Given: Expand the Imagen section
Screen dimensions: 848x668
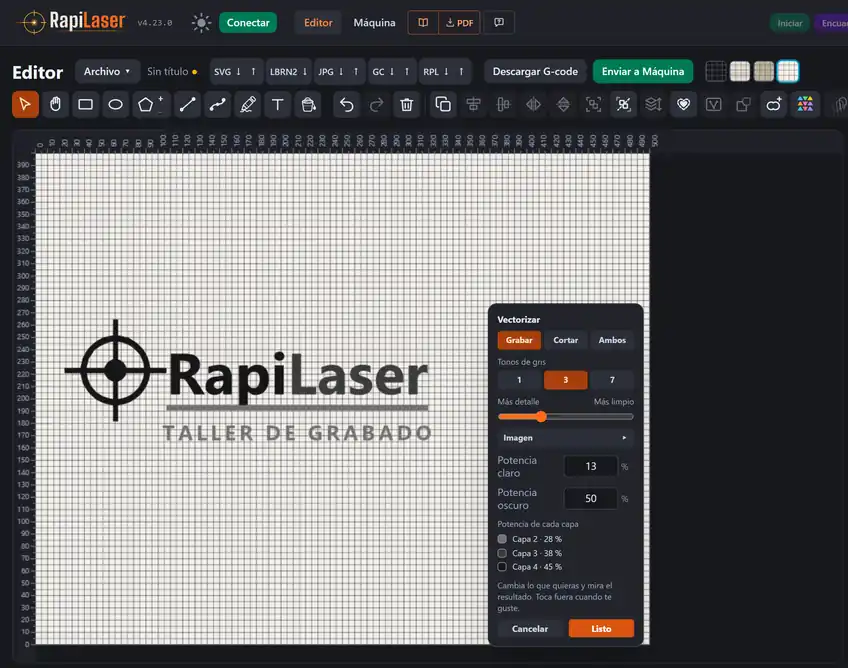Looking at the screenshot, I should coord(565,438).
